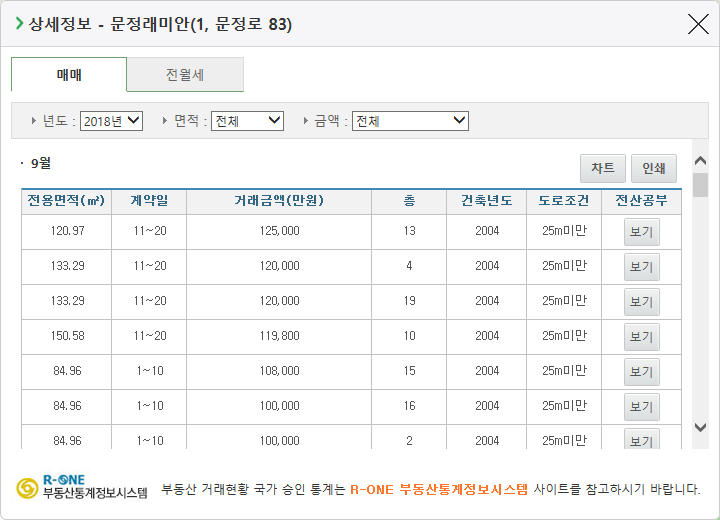The width and height of the screenshot is (720, 520).
Task: Click the R-ONE logo icon
Action: pos(27,488)
